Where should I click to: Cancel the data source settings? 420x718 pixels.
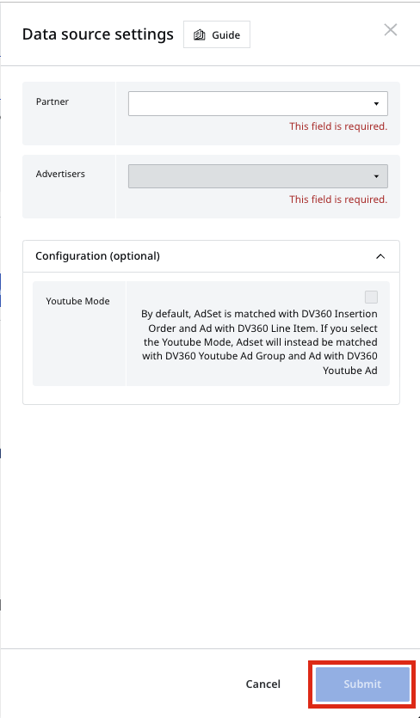pyautogui.click(x=263, y=684)
